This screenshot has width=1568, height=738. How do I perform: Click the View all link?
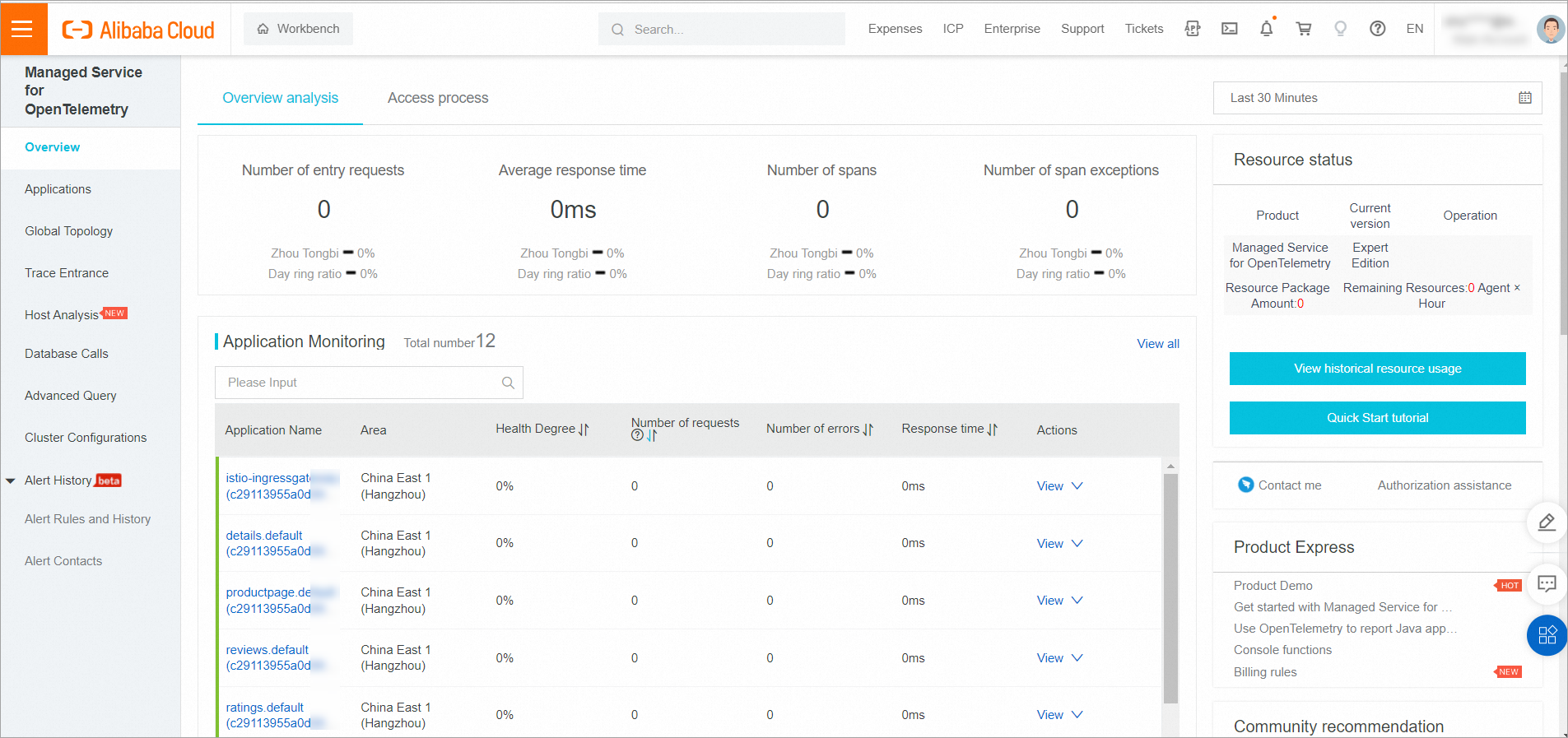click(x=1157, y=344)
